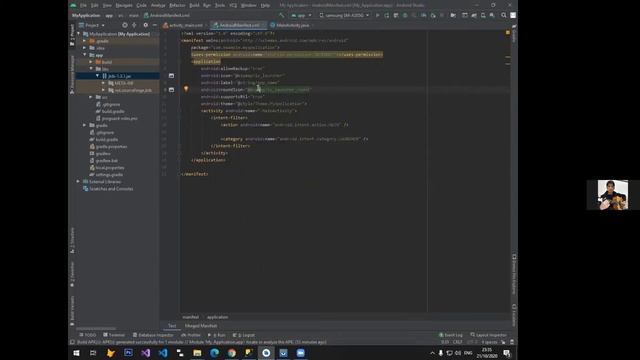Open Project panel gear settings
Viewport: 640px width, 360px height.
click(146, 25)
